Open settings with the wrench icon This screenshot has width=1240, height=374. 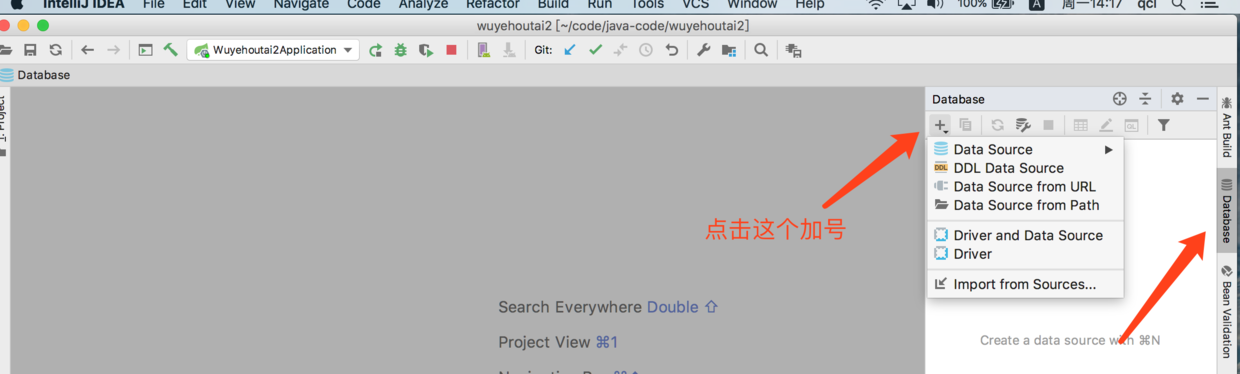(703, 50)
